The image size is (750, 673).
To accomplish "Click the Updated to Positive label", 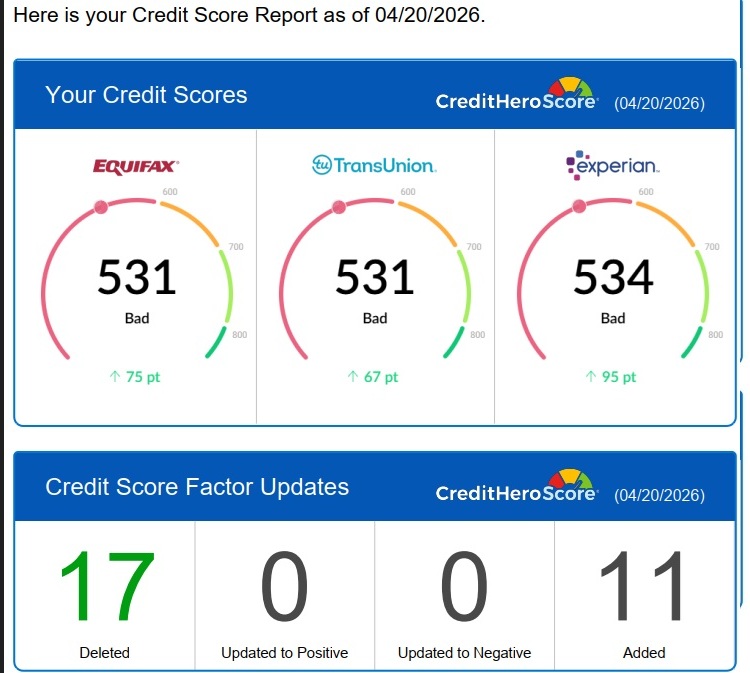I will 285,652.
